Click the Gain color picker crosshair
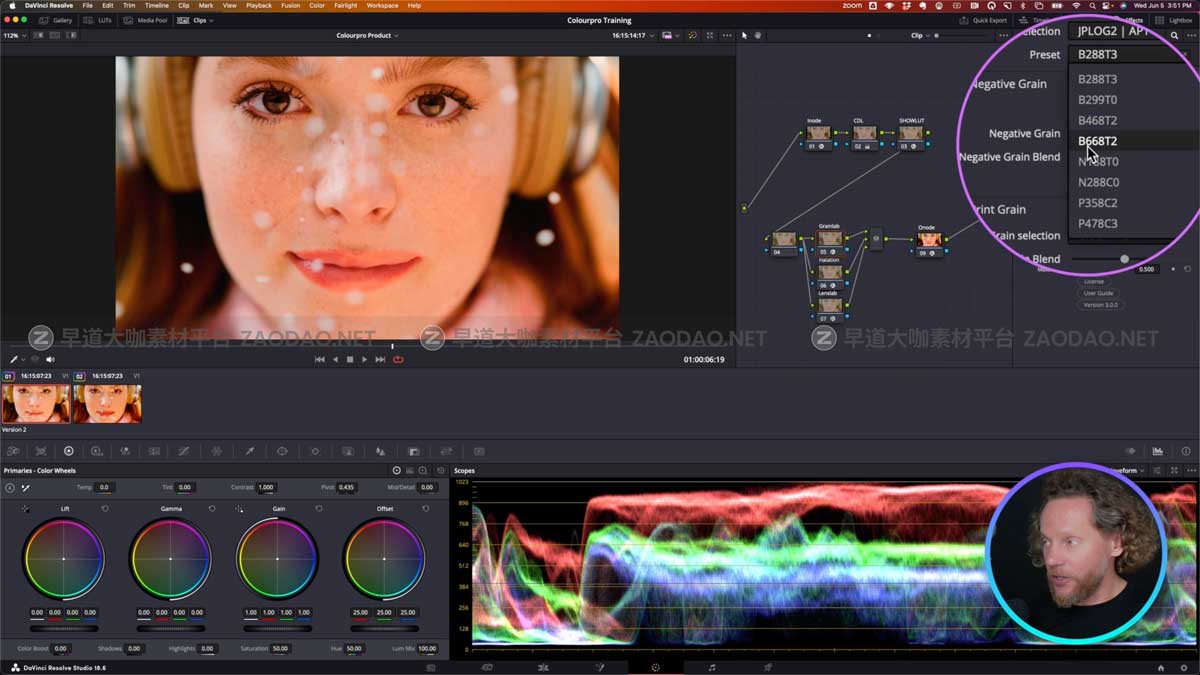The width and height of the screenshot is (1200, 675). coord(239,509)
